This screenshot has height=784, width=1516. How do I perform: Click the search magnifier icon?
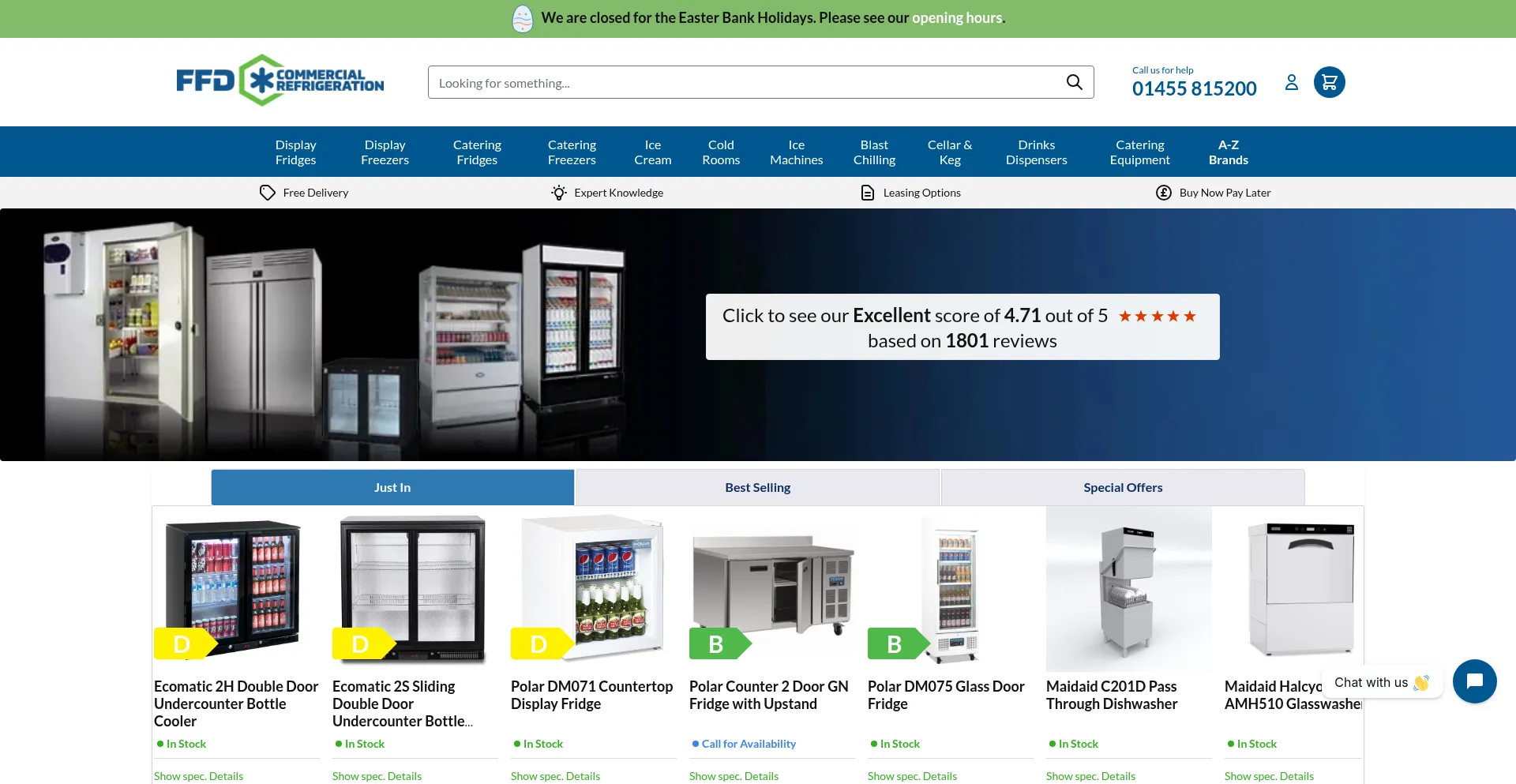click(x=1074, y=82)
